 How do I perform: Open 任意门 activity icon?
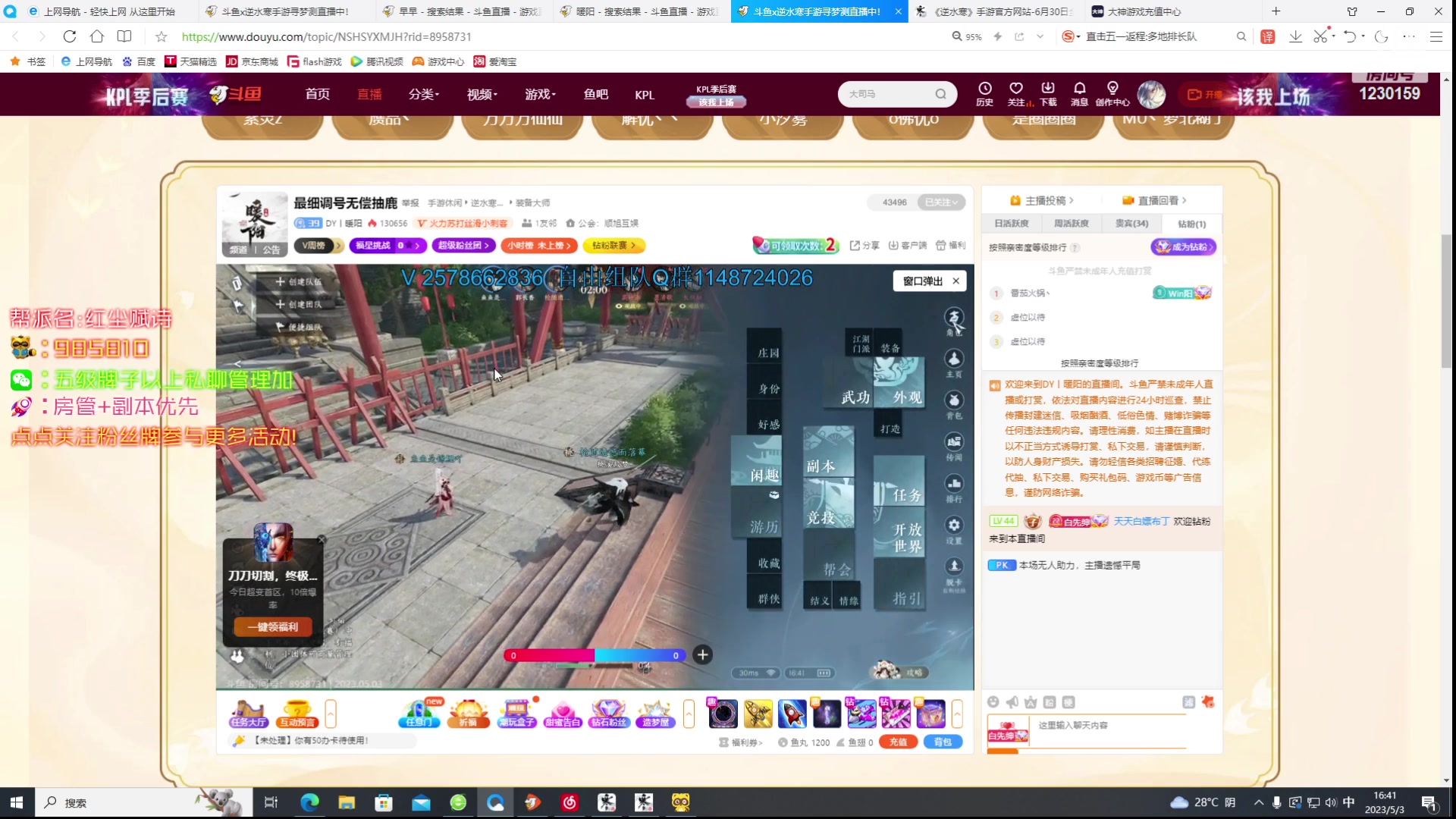coord(419,713)
